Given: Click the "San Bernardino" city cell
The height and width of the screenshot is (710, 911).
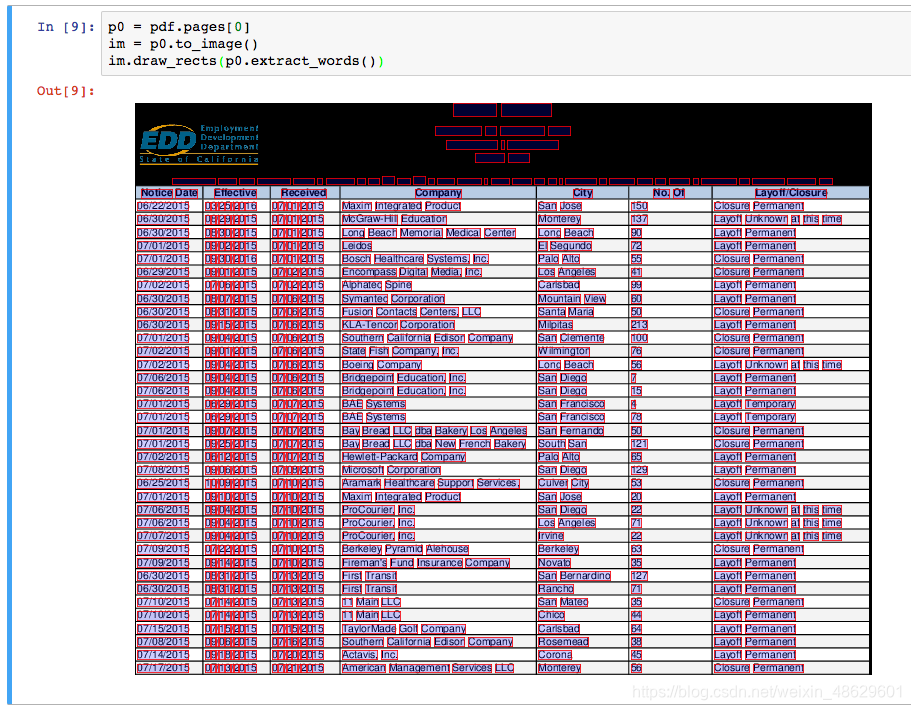Looking at the screenshot, I should coord(574,576).
